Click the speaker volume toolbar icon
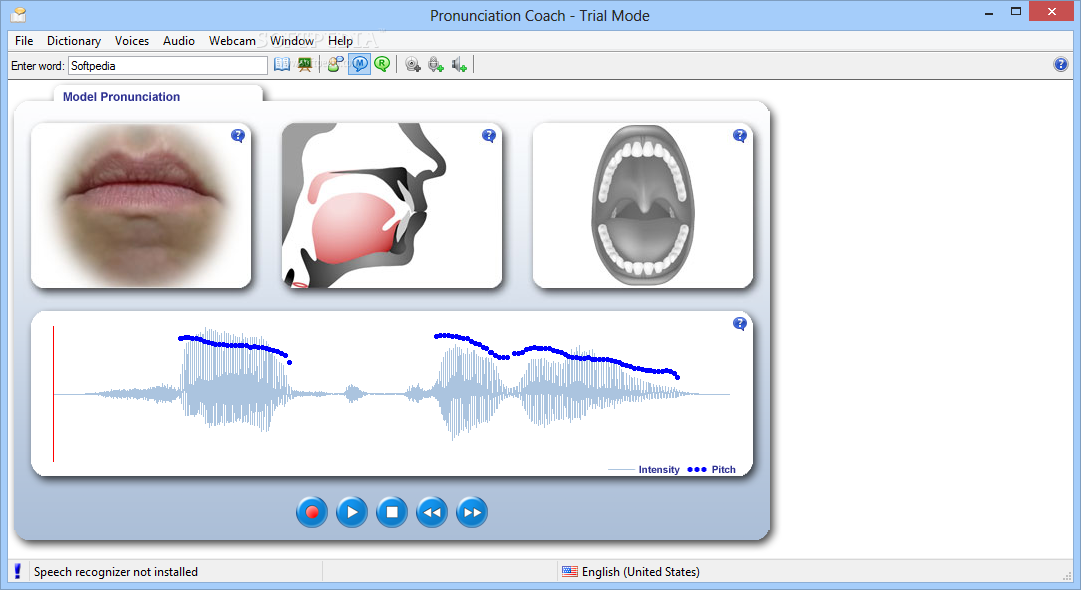Viewport: 1081px width, 590px height. [x=459, y=65]
